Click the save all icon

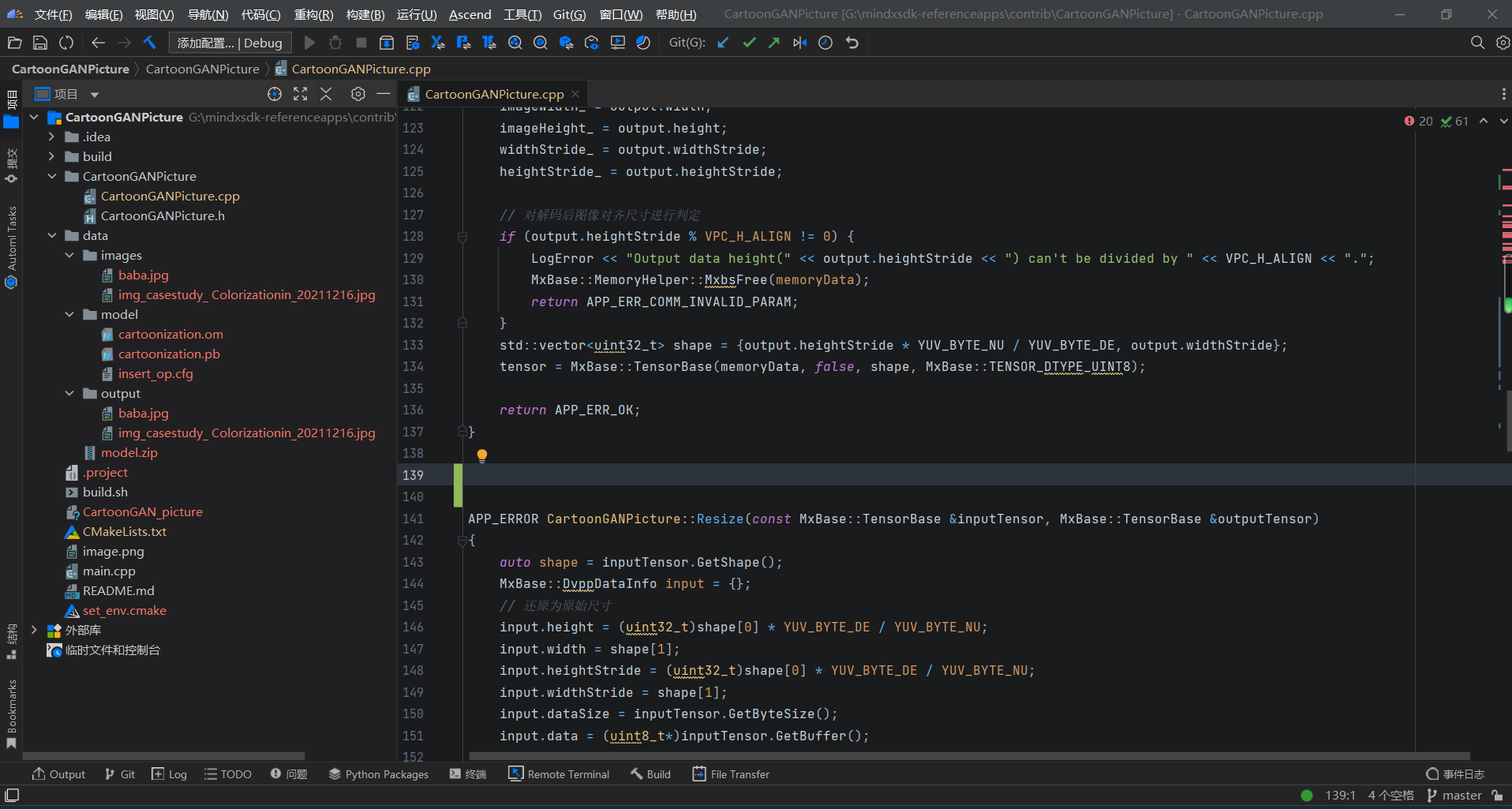[x=40, y=43]
